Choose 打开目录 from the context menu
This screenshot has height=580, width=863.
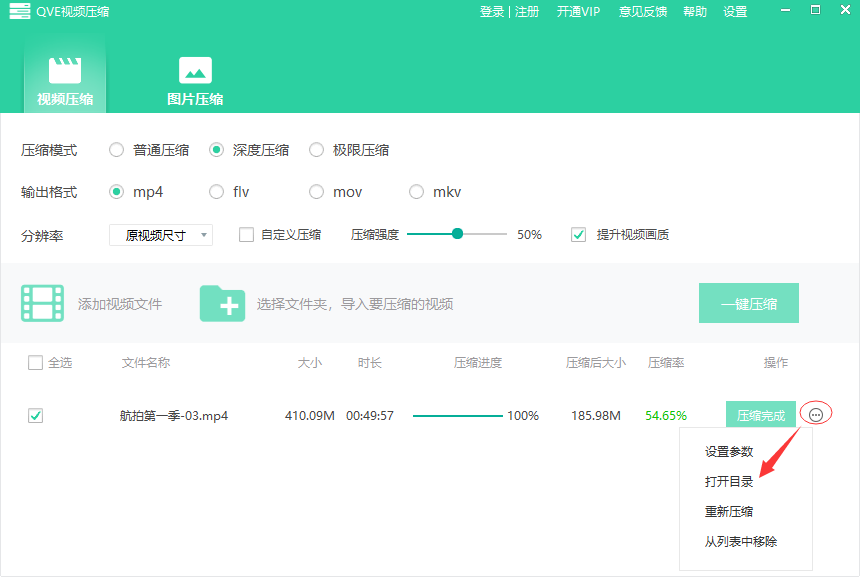tap(729, 481)
